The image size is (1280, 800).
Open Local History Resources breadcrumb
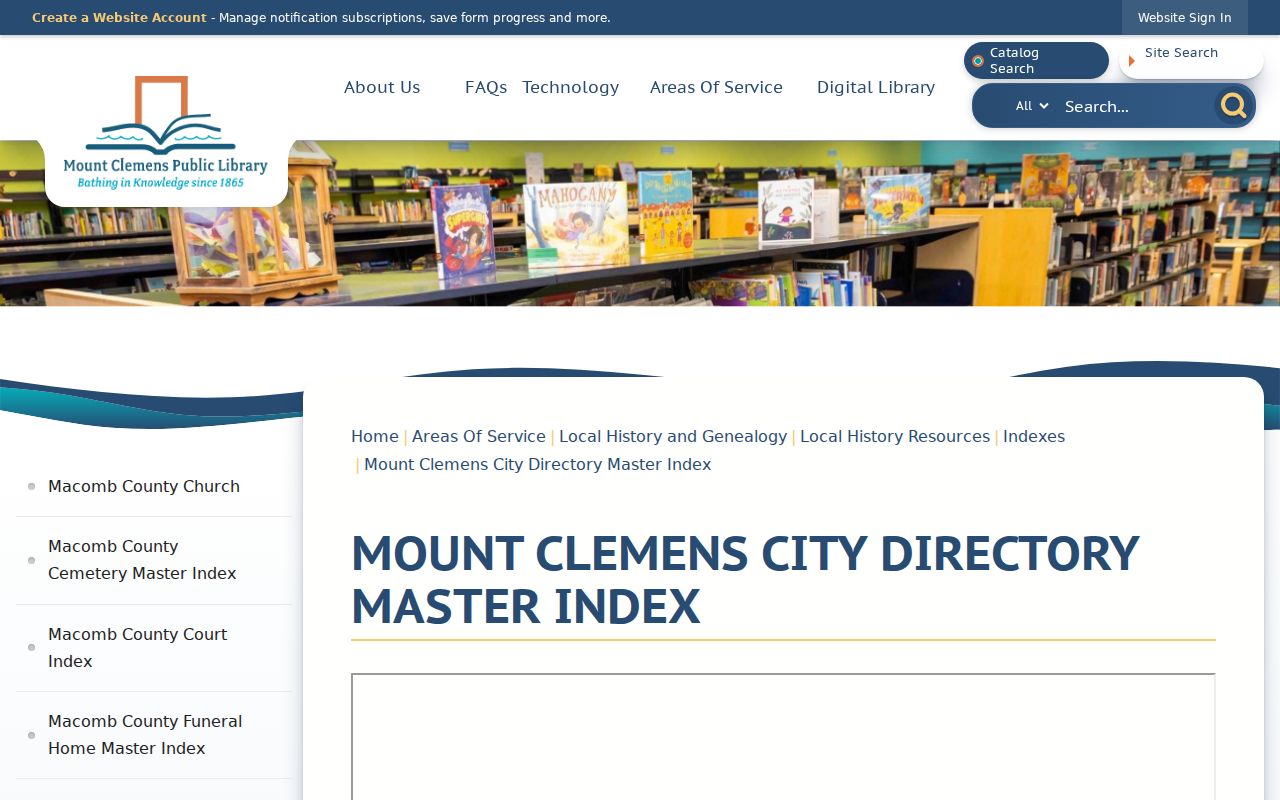click(895, 436)
